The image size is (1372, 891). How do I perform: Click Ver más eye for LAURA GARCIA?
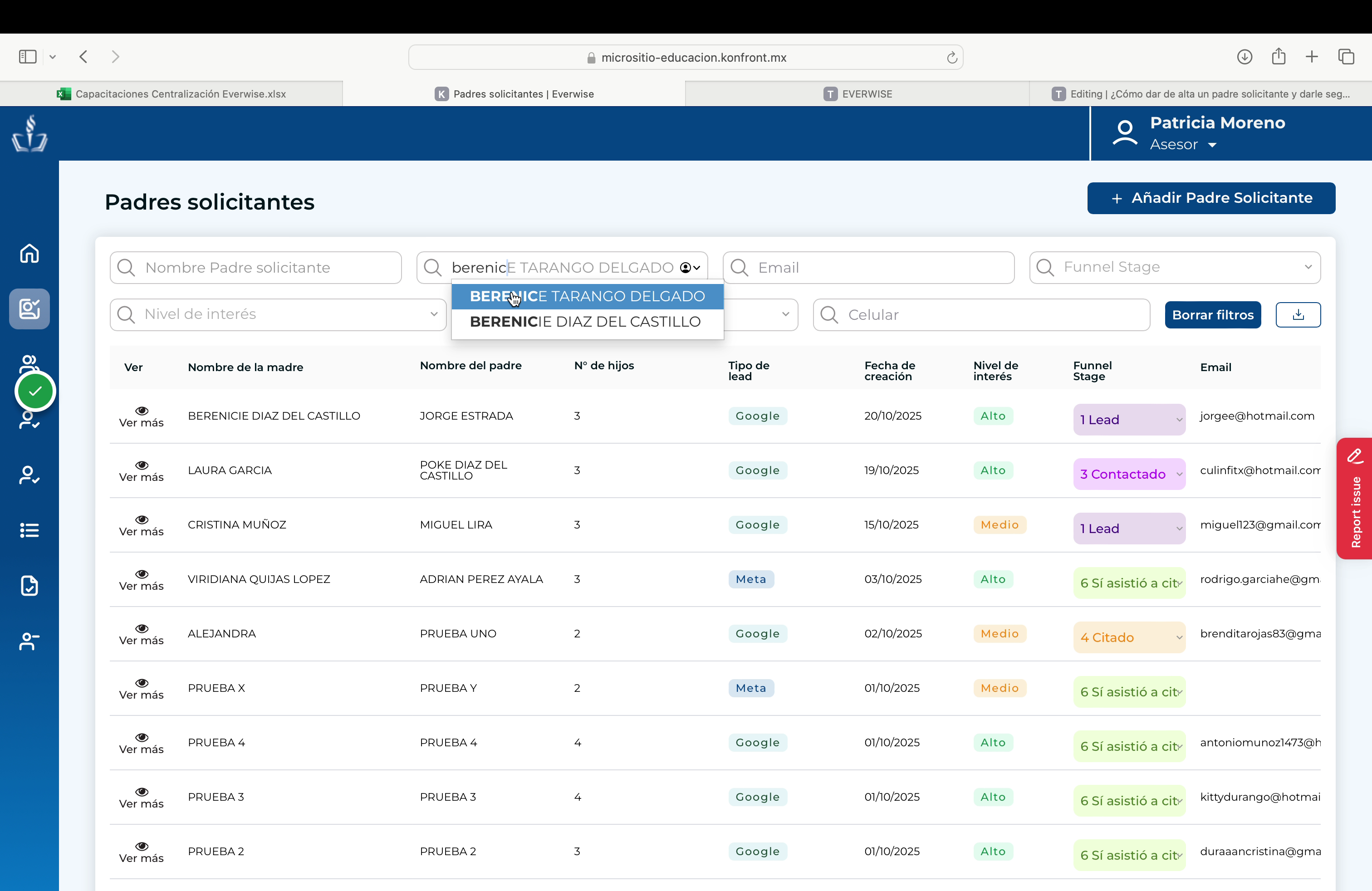click(141, 471)
